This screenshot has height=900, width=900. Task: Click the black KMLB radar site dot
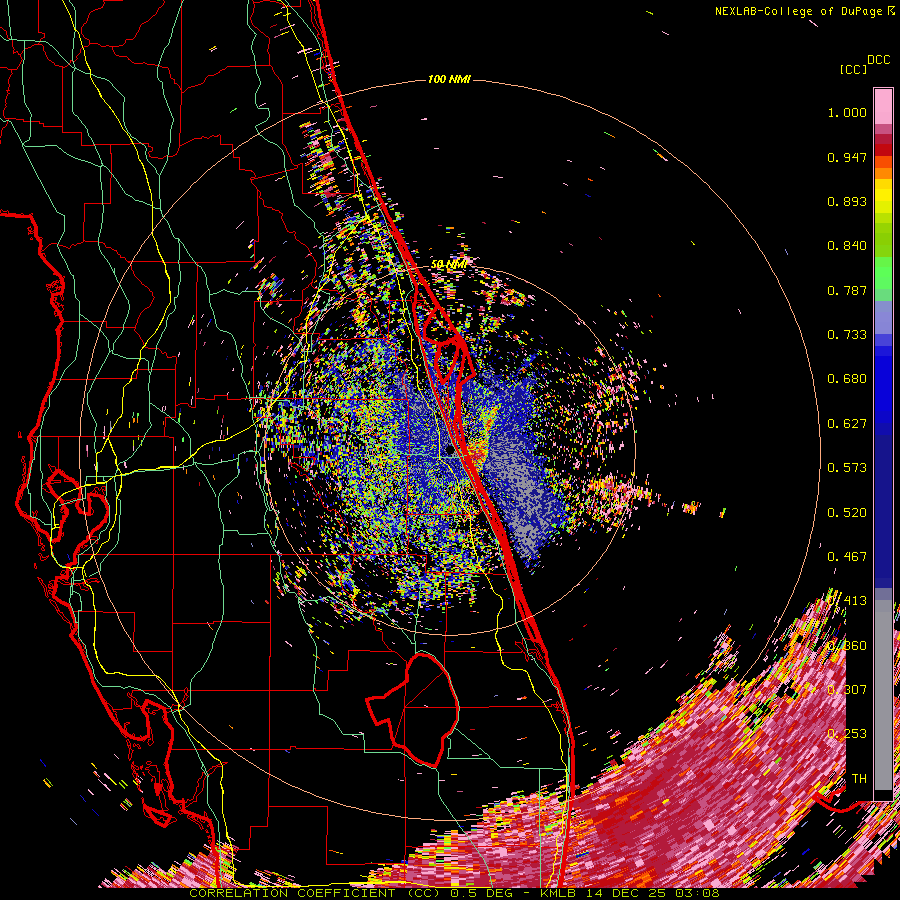450,451
